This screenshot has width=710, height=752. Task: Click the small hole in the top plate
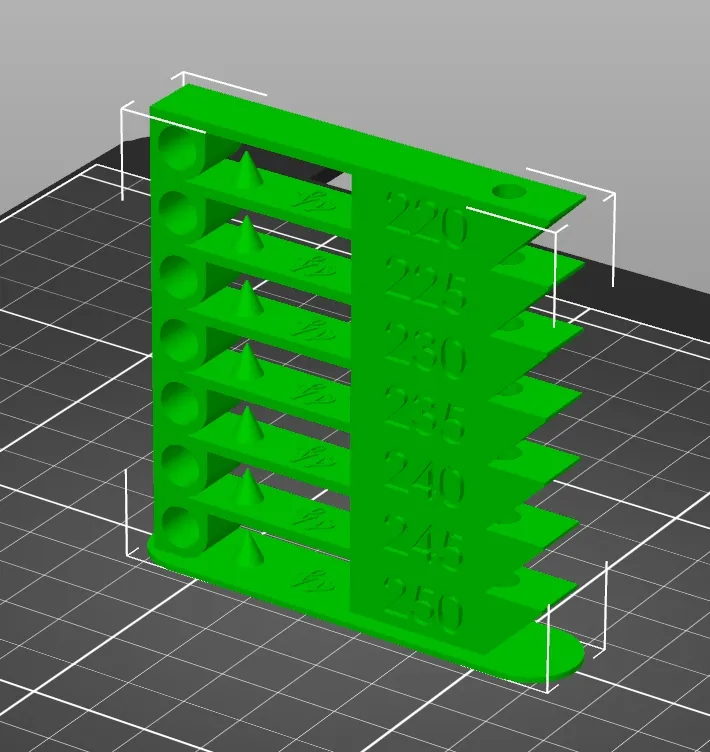click(508, 191)
